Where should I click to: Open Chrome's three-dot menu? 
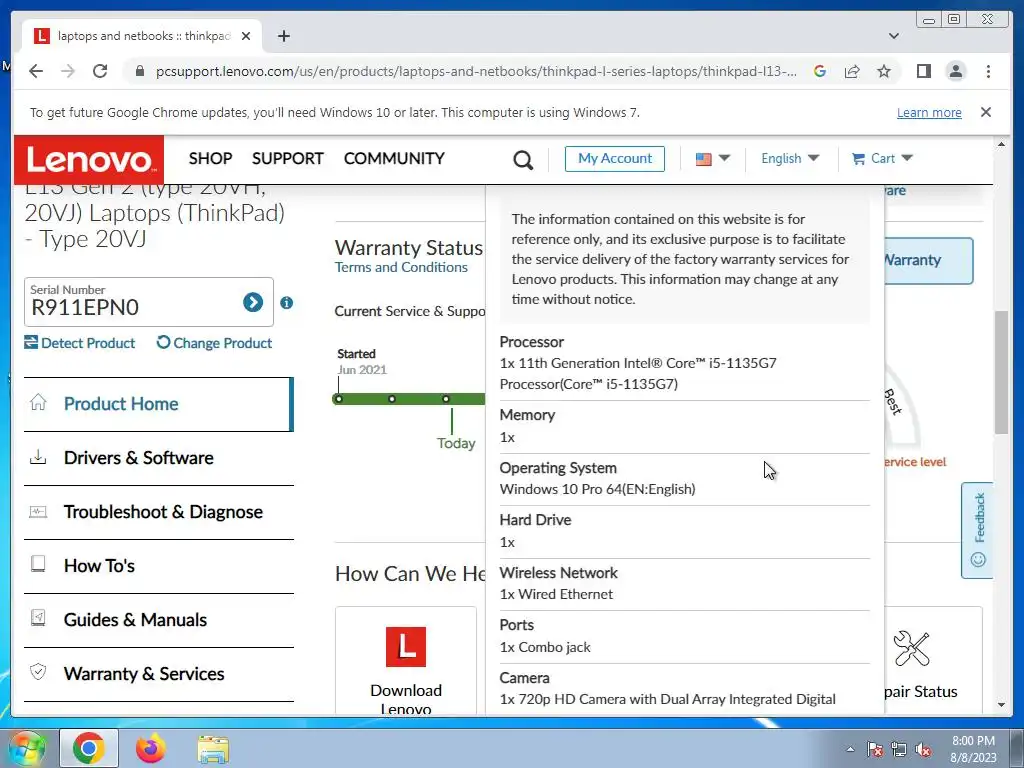click(988, 71)
